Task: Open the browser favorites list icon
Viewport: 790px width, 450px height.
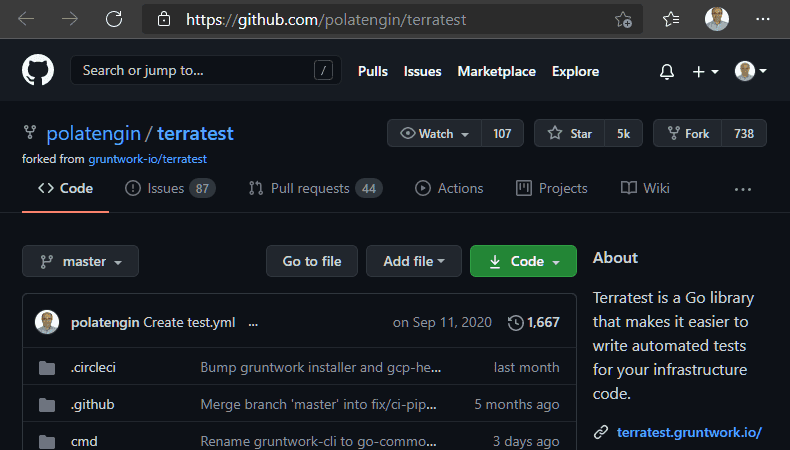Action: 671,19
